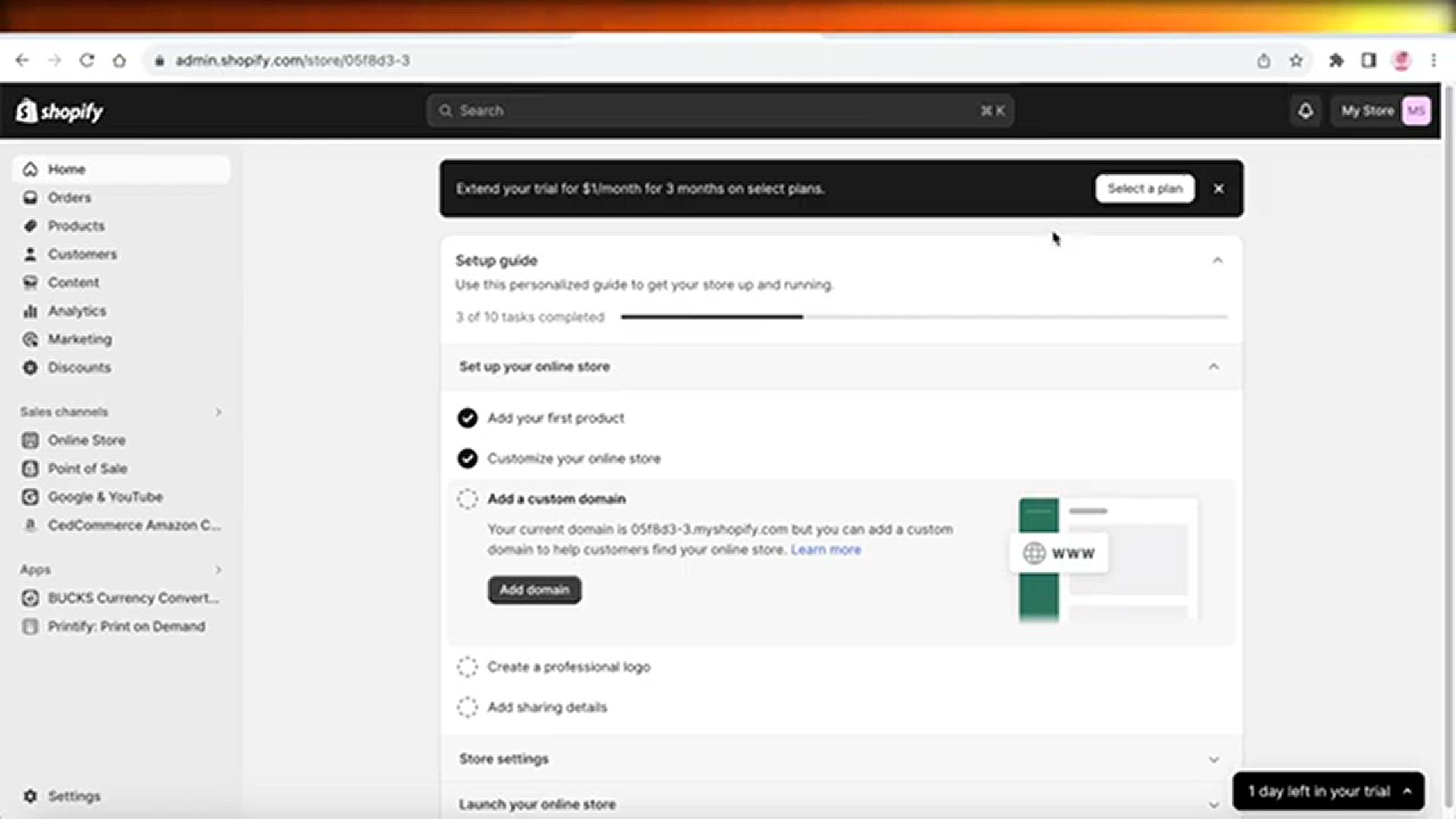The width and height of the screenshot is (1456, 819).
Task: Bookmark this page with the star
Action: pyautogui.click(x=1296, y=61)
